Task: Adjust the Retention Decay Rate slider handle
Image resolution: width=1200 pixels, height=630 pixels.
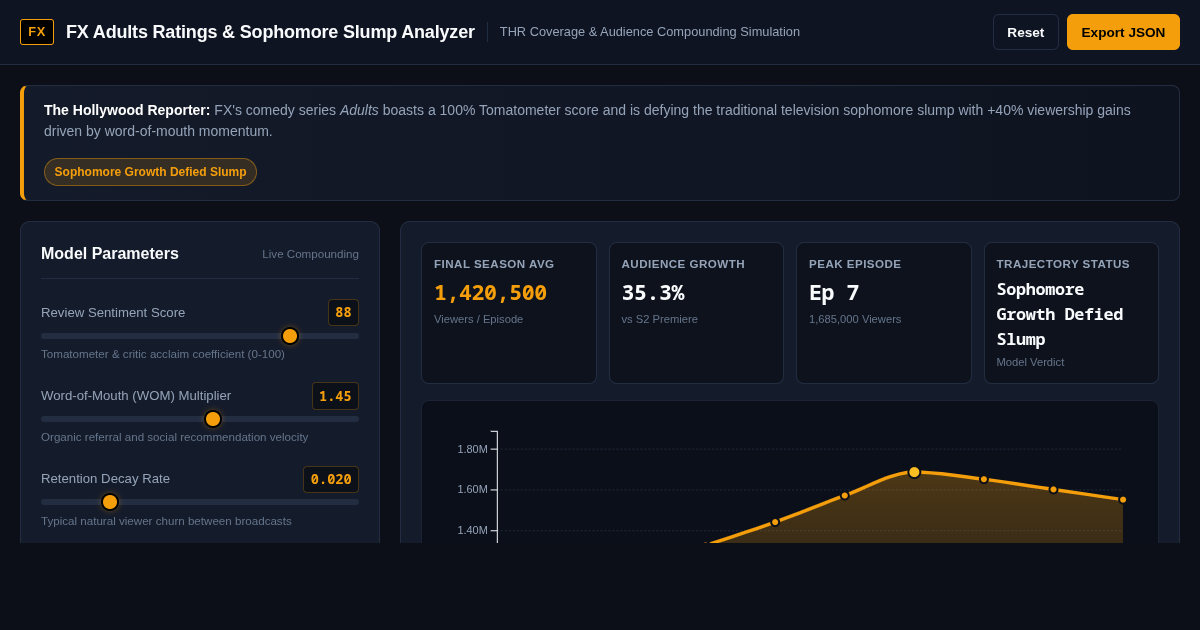Action: [110, 502]
